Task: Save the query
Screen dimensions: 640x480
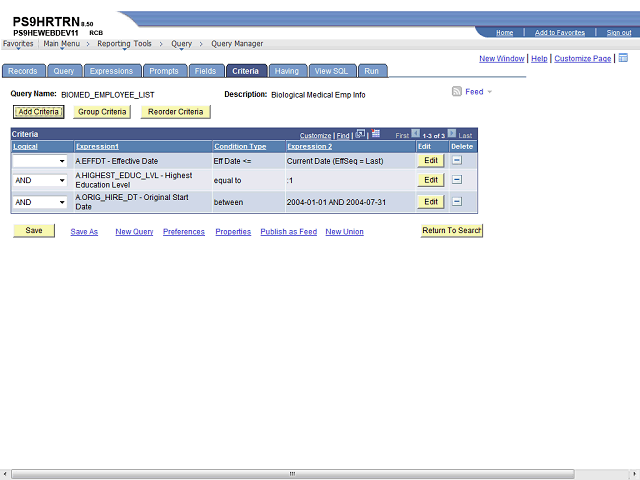Action: coord(34,231)
